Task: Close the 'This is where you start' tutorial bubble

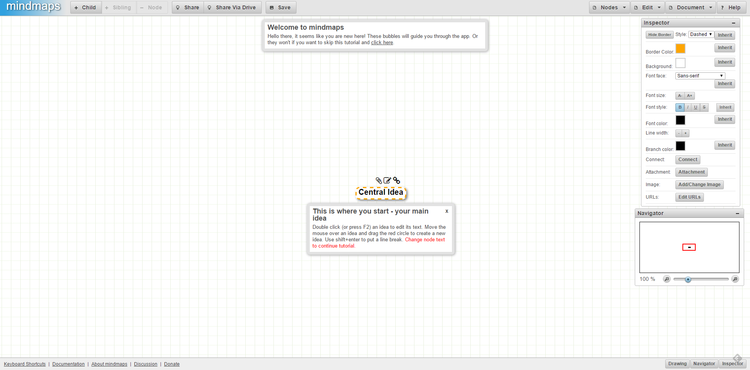Action: point(447,211)
